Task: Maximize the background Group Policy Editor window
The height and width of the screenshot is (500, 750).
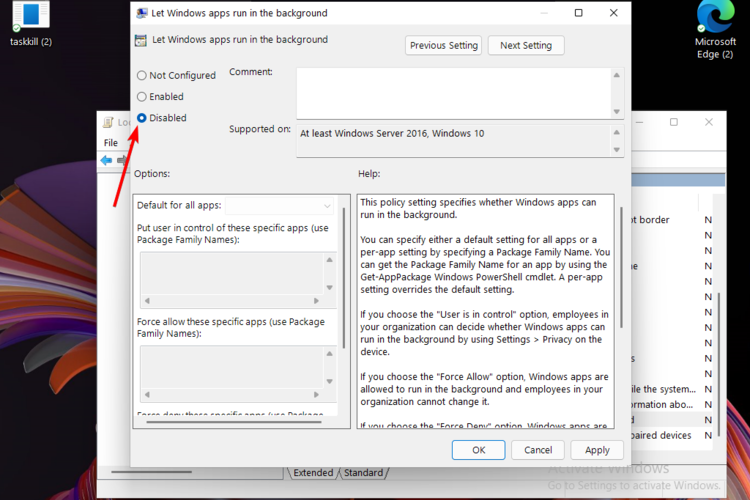Action: tap(674, 122)
